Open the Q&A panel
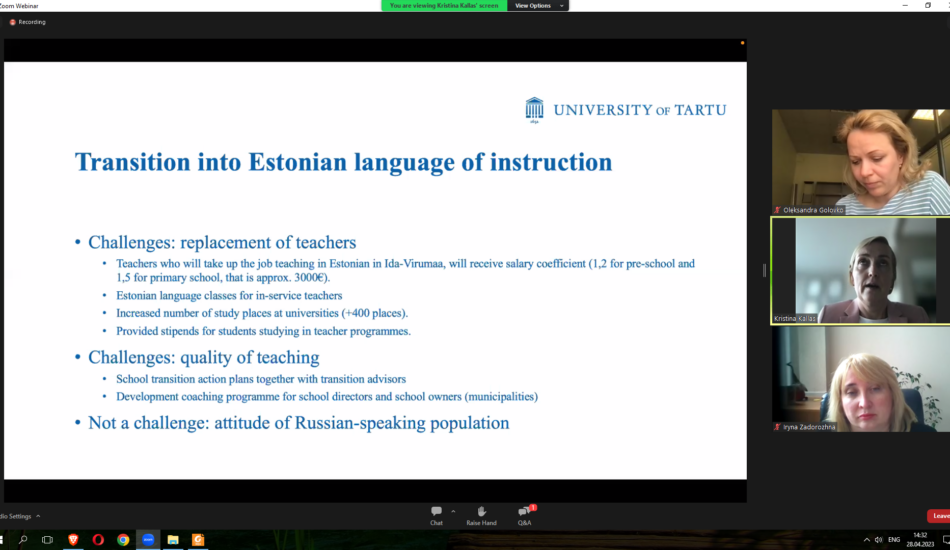 click(x=524, y=514)
